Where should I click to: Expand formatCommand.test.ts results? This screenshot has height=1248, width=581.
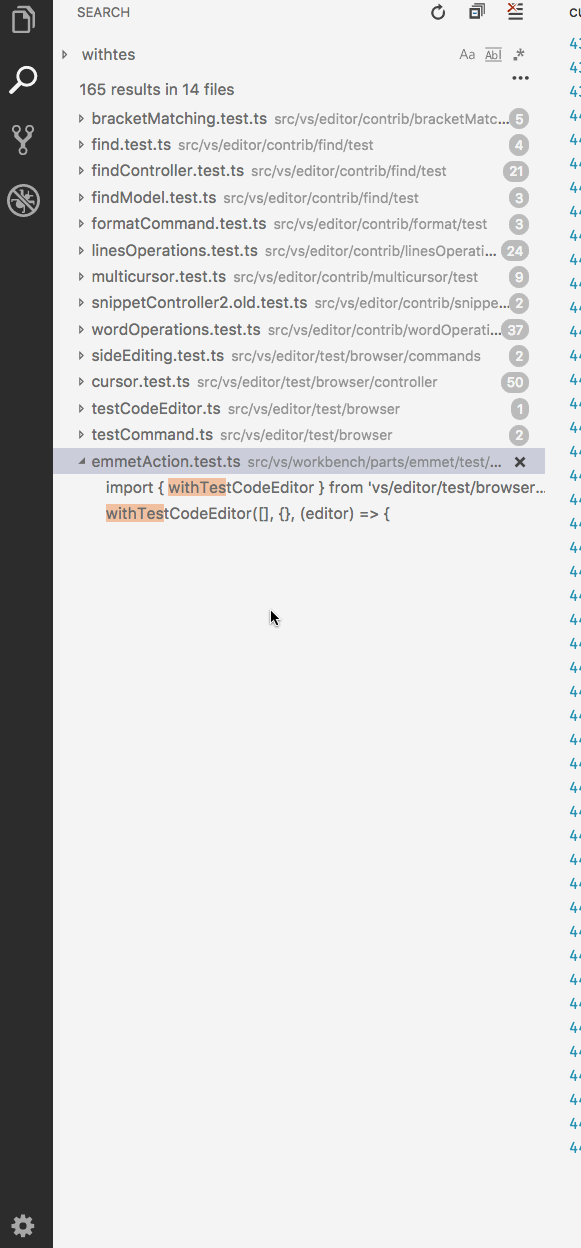tap(82, 224)
